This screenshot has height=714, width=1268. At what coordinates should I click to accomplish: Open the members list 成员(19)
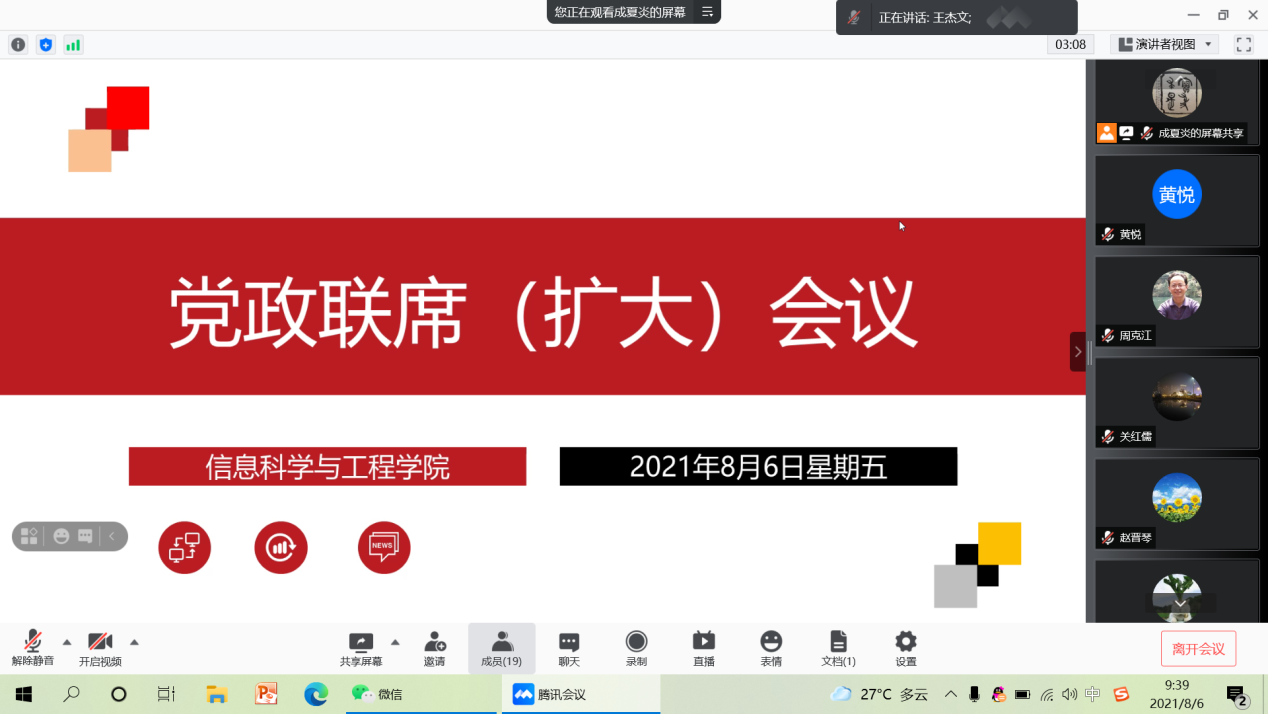tap(502, 647)
